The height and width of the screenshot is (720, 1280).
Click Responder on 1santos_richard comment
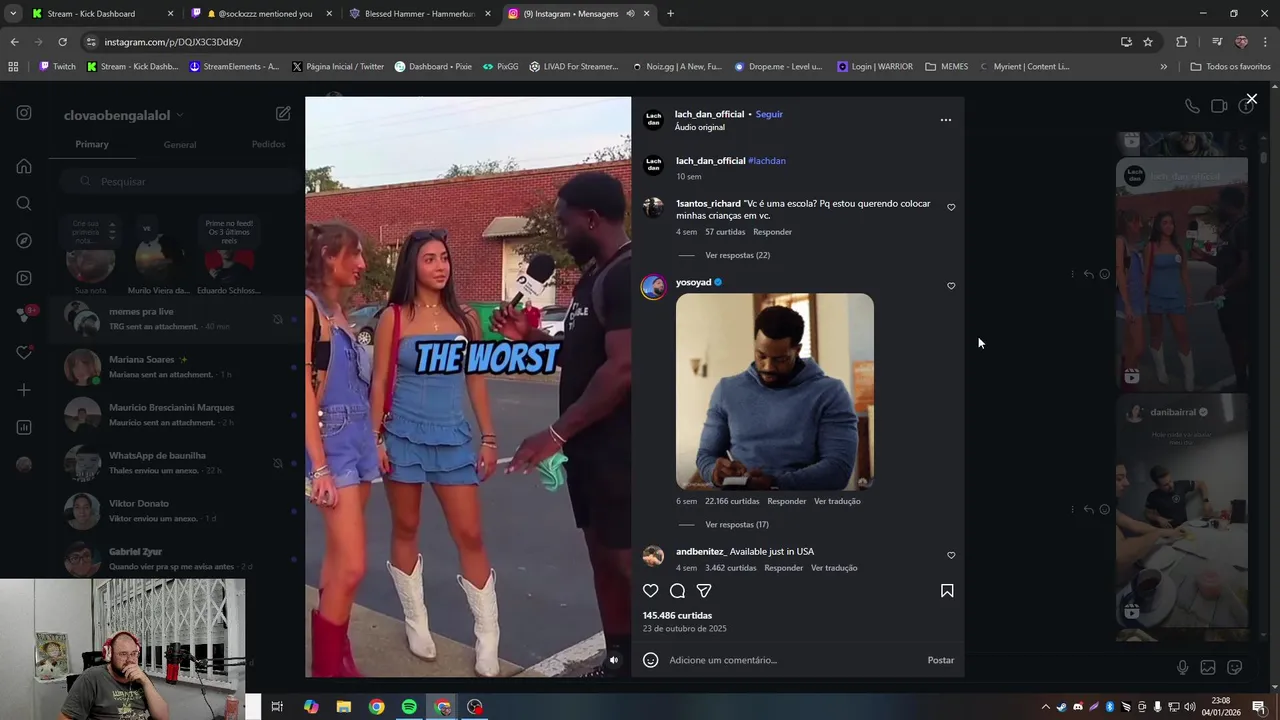click(x=772, y=232)
